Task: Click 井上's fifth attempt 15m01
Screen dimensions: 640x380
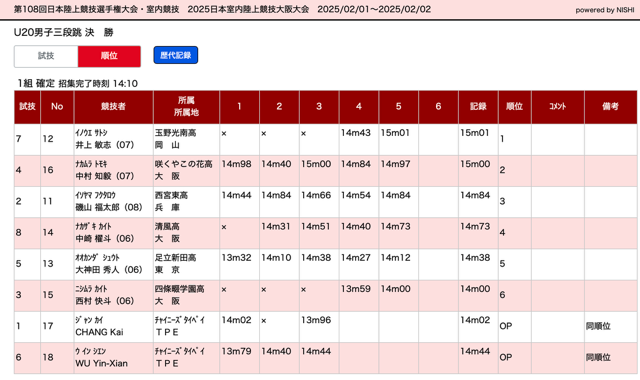Action: point(395,133)
